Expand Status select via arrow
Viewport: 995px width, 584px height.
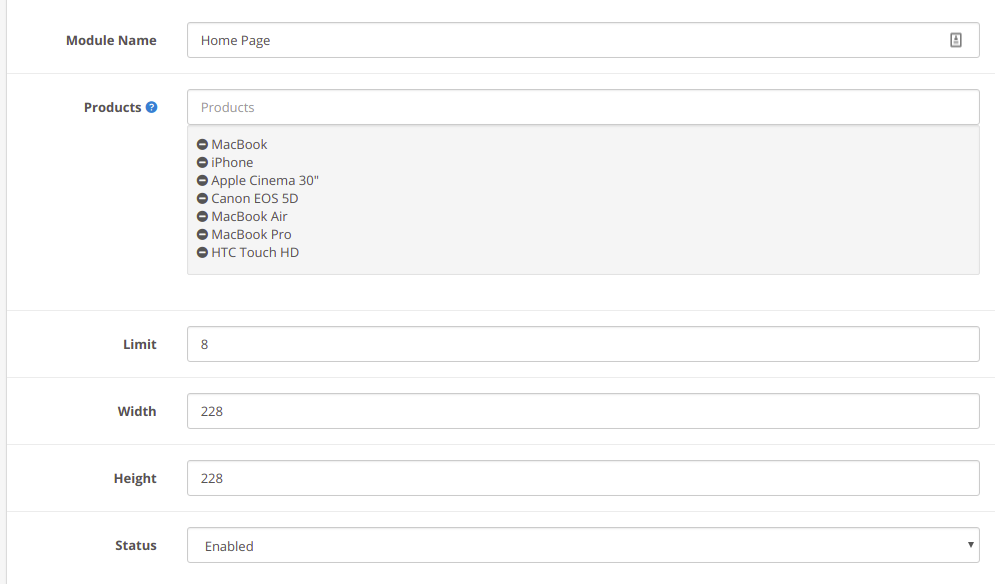point(970,545)
